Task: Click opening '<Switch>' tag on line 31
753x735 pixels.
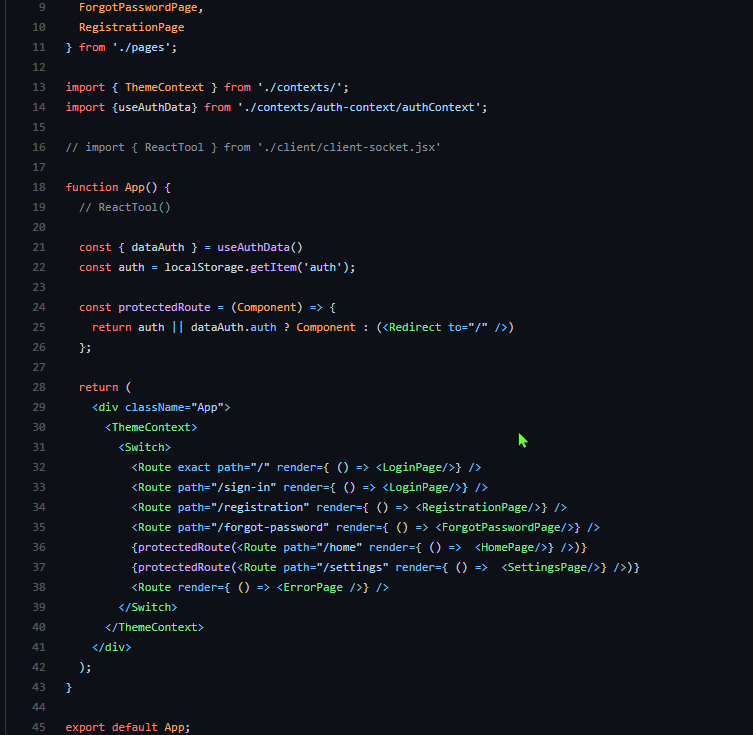Action: coord(145,447)
